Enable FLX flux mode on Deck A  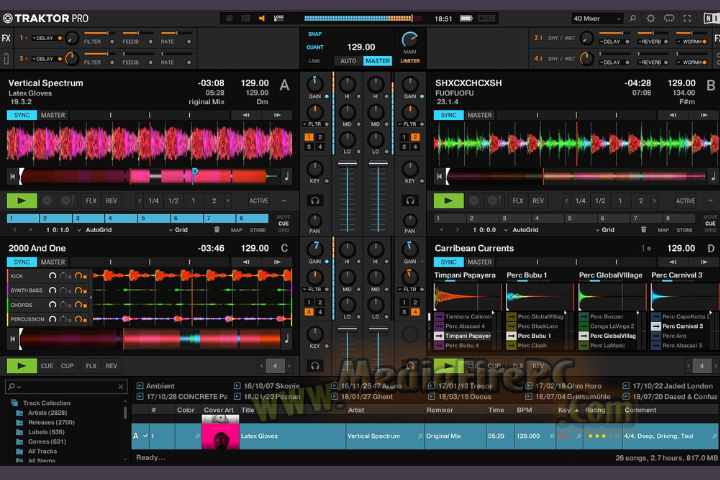coord(91,201)
